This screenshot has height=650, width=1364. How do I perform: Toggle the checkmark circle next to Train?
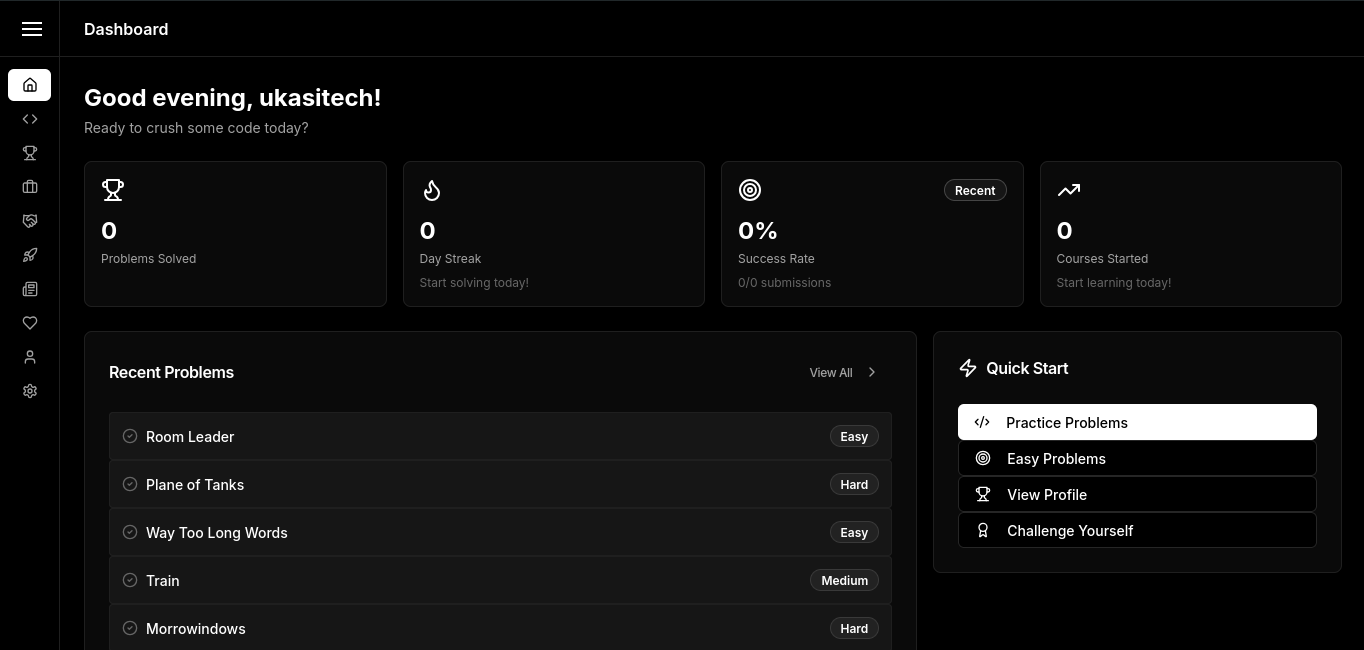(x=130, y=580)
